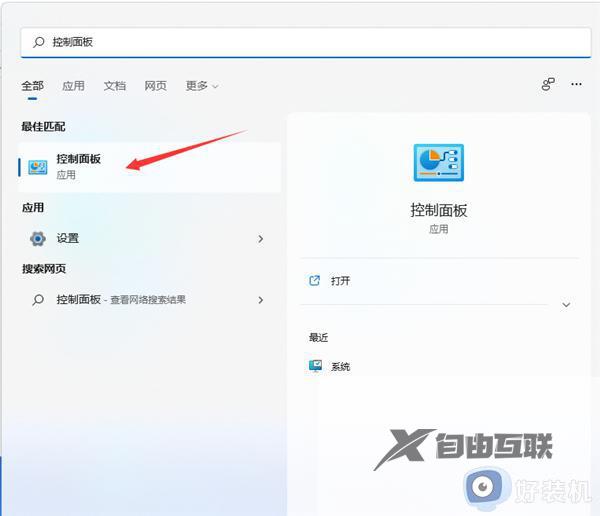Click the search box containing 控制面板
This screenshot has height=516, width=600.
point(305,42)
